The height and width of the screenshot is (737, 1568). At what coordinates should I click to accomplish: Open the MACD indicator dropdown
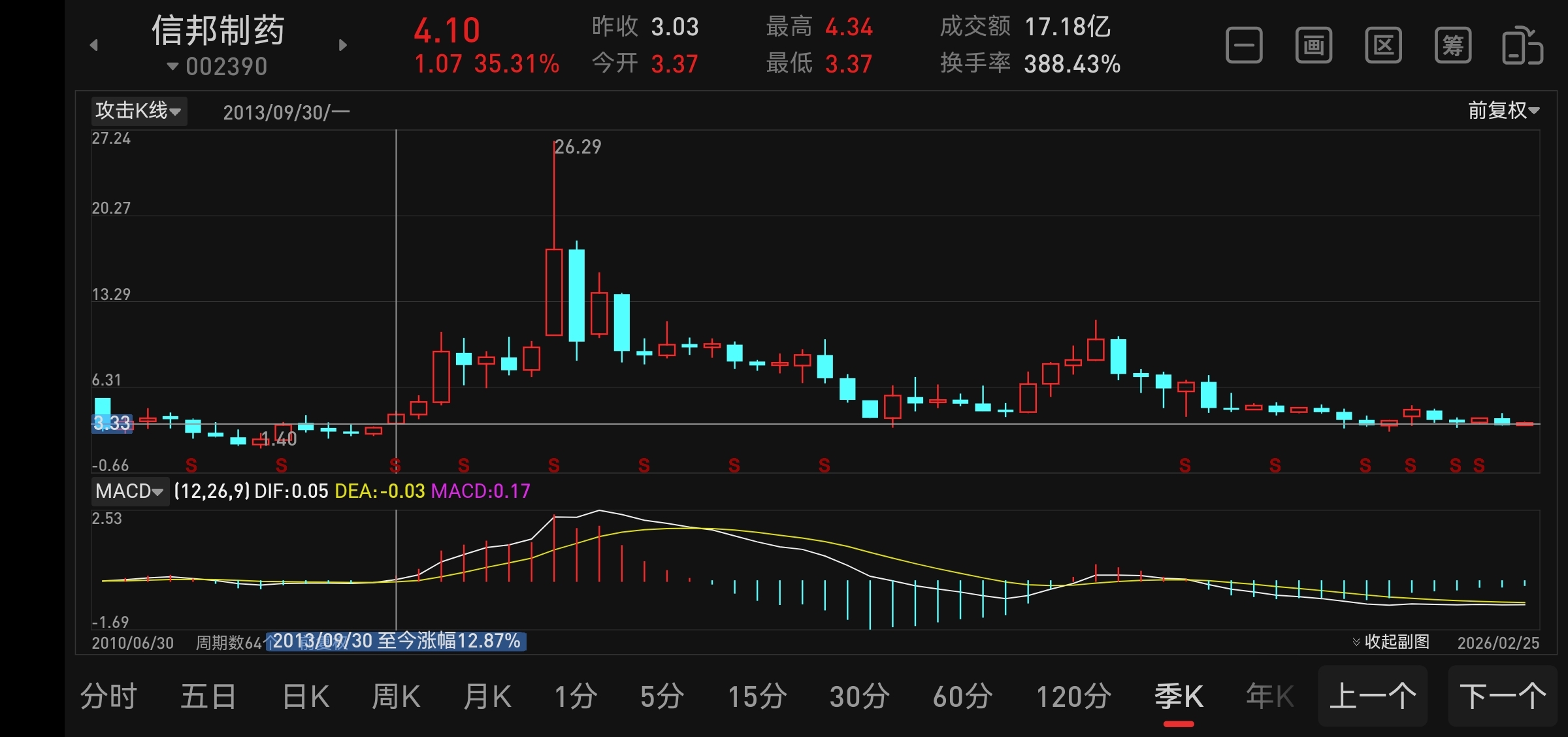tap(129, 491)
